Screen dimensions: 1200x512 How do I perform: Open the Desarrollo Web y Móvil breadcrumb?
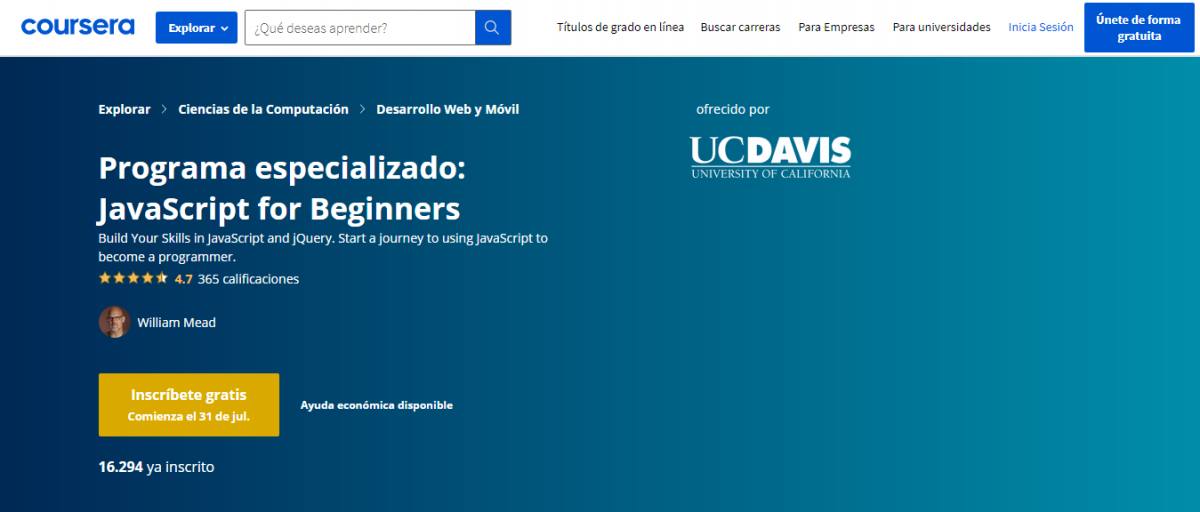(x=447, y=110)
